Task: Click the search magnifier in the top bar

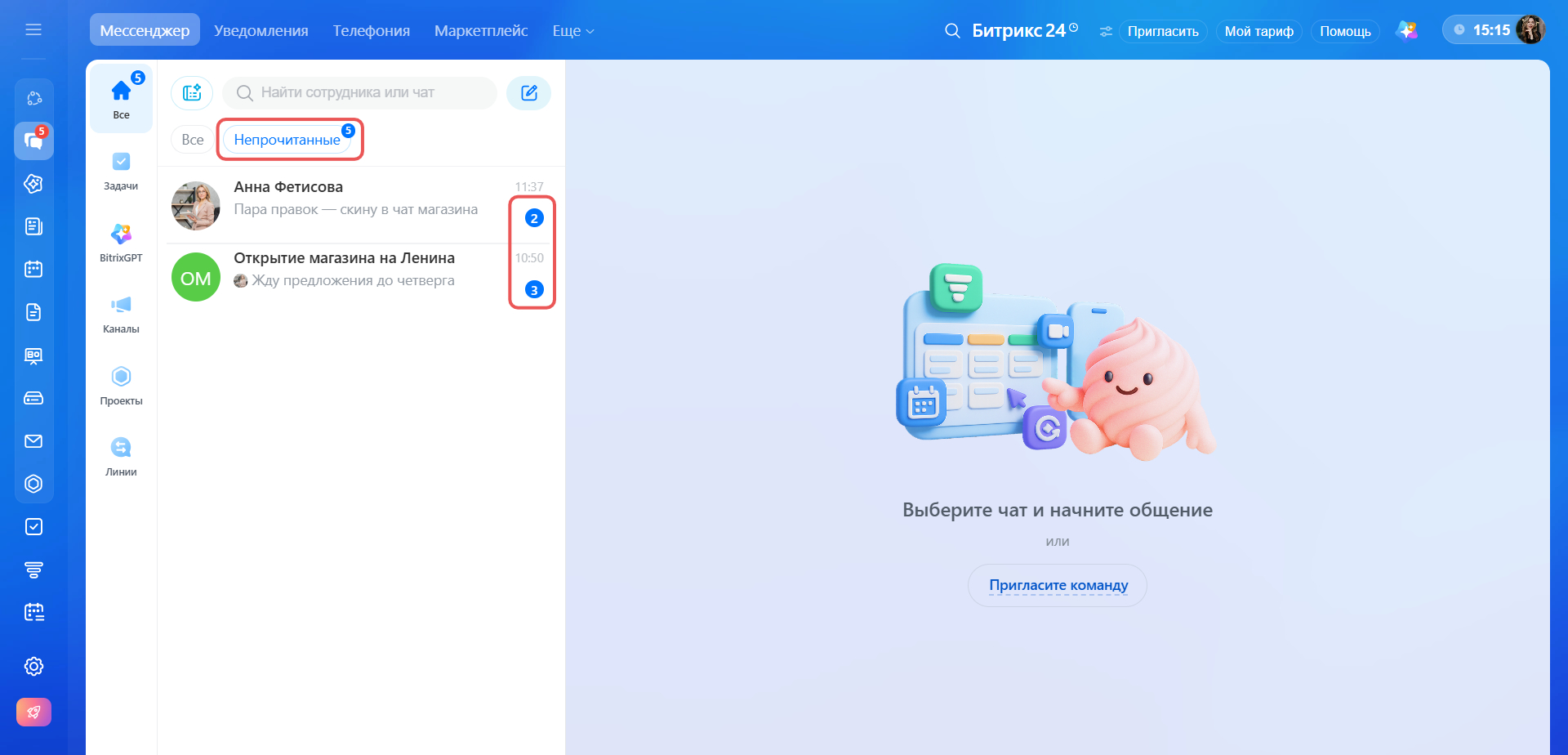Action: (x=952, y=31)
